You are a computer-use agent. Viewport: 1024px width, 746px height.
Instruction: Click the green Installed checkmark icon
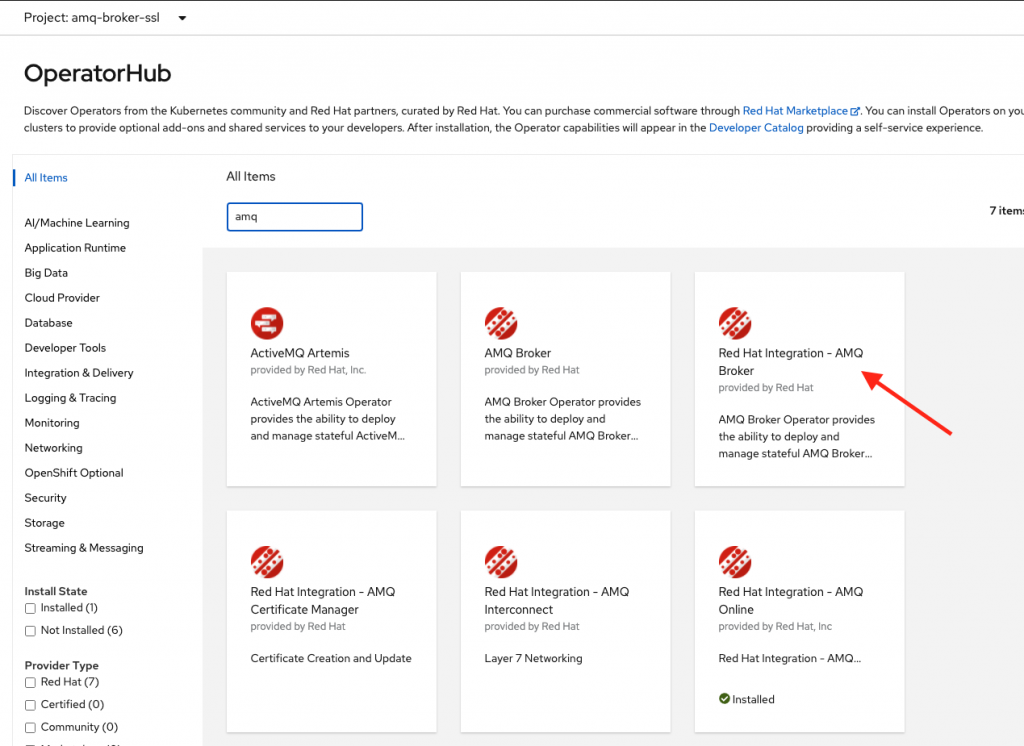725,699
